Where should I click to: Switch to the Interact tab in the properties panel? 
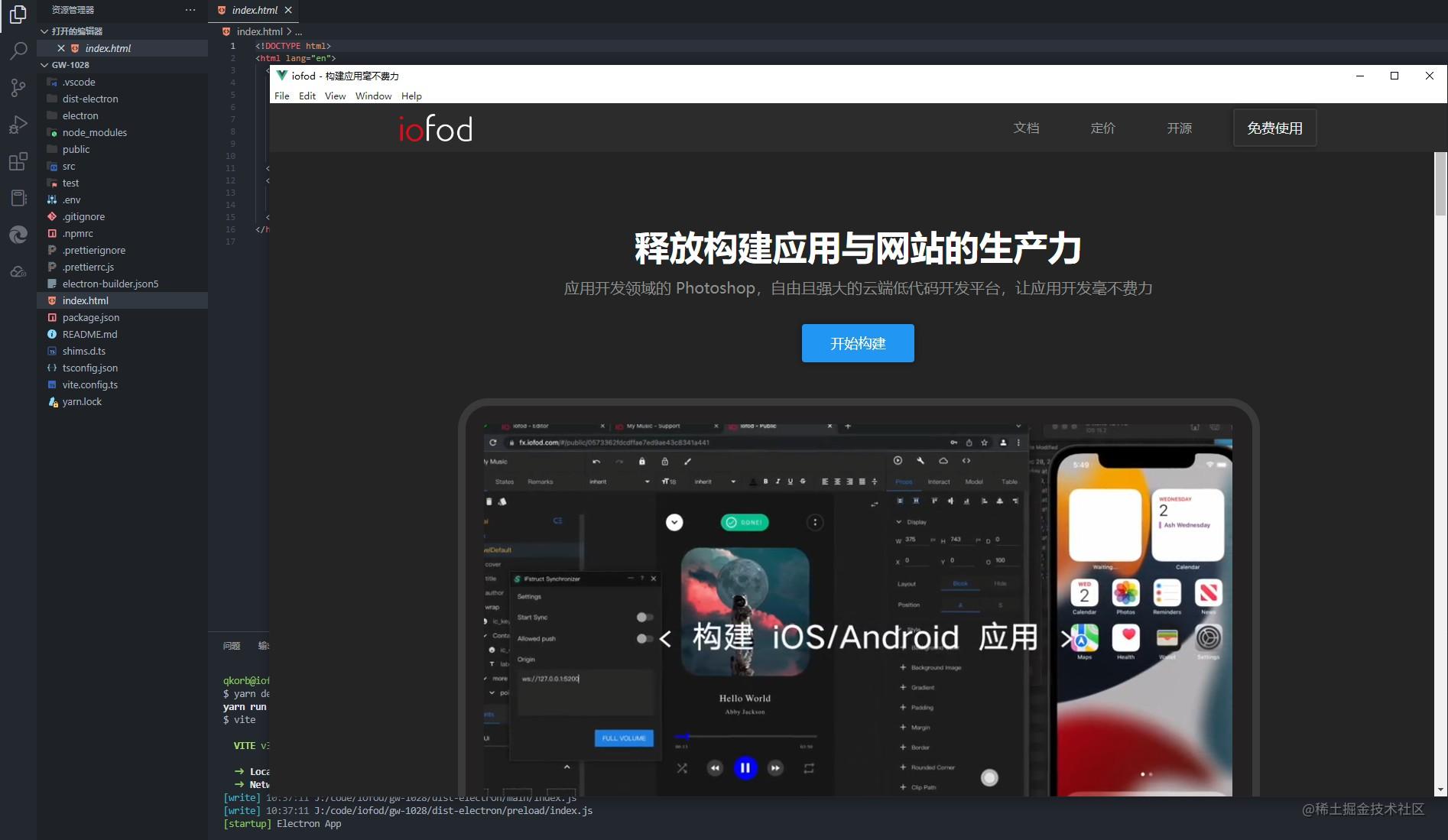tap(939, 482)
